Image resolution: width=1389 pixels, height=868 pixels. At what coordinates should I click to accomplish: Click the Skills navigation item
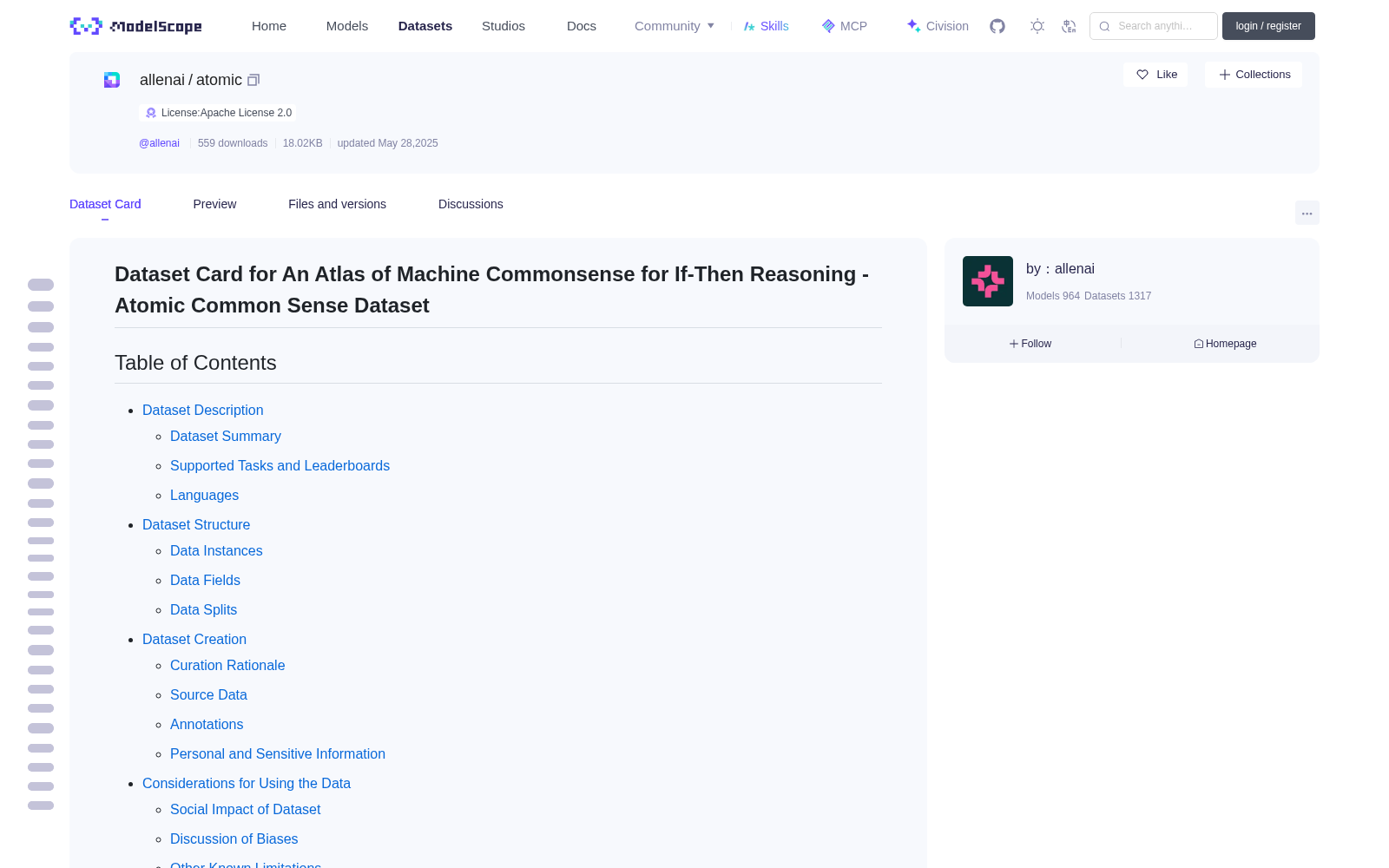point(766,26)
